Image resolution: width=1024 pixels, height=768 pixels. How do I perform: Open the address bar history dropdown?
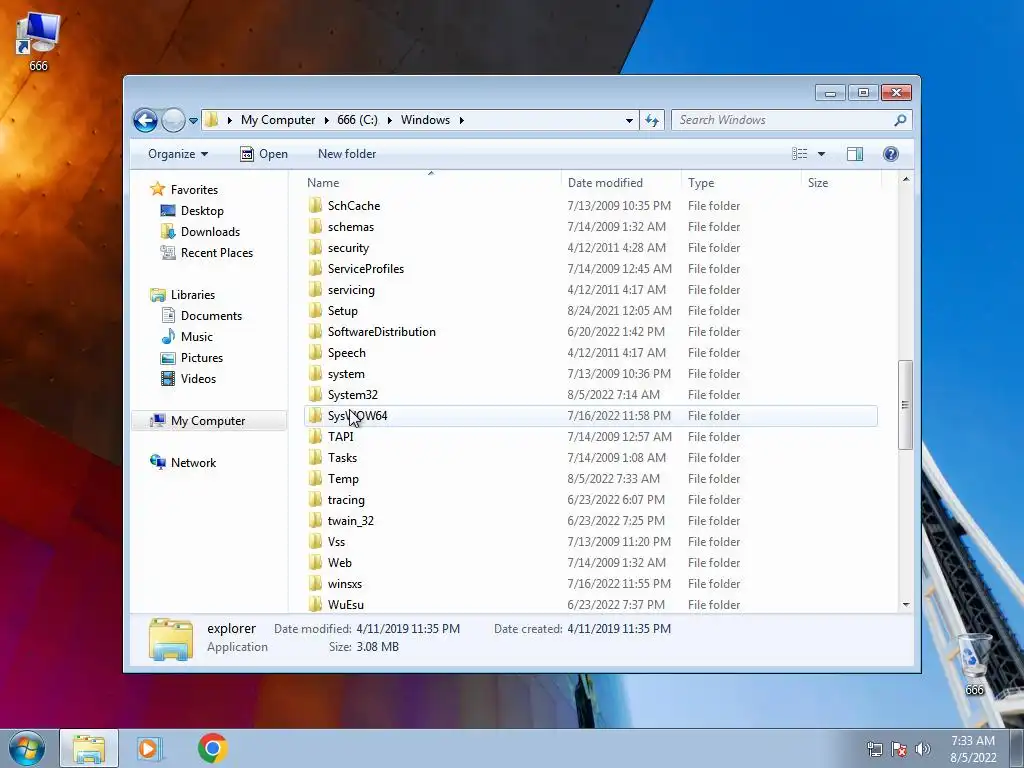pos(629,120)
